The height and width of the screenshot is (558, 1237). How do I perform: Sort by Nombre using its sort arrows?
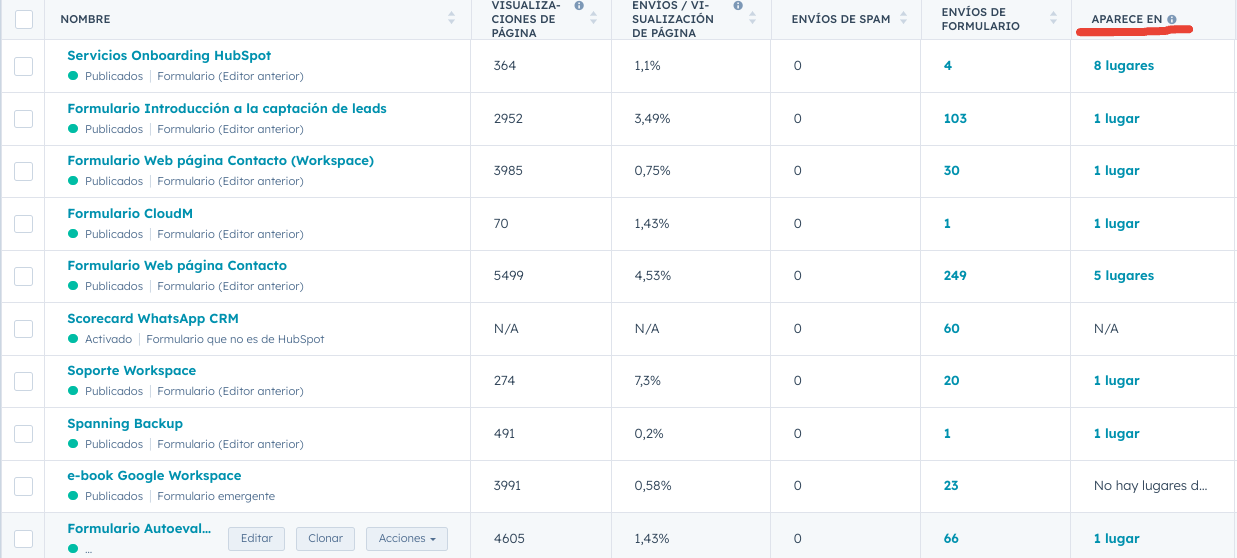(451, 19)
